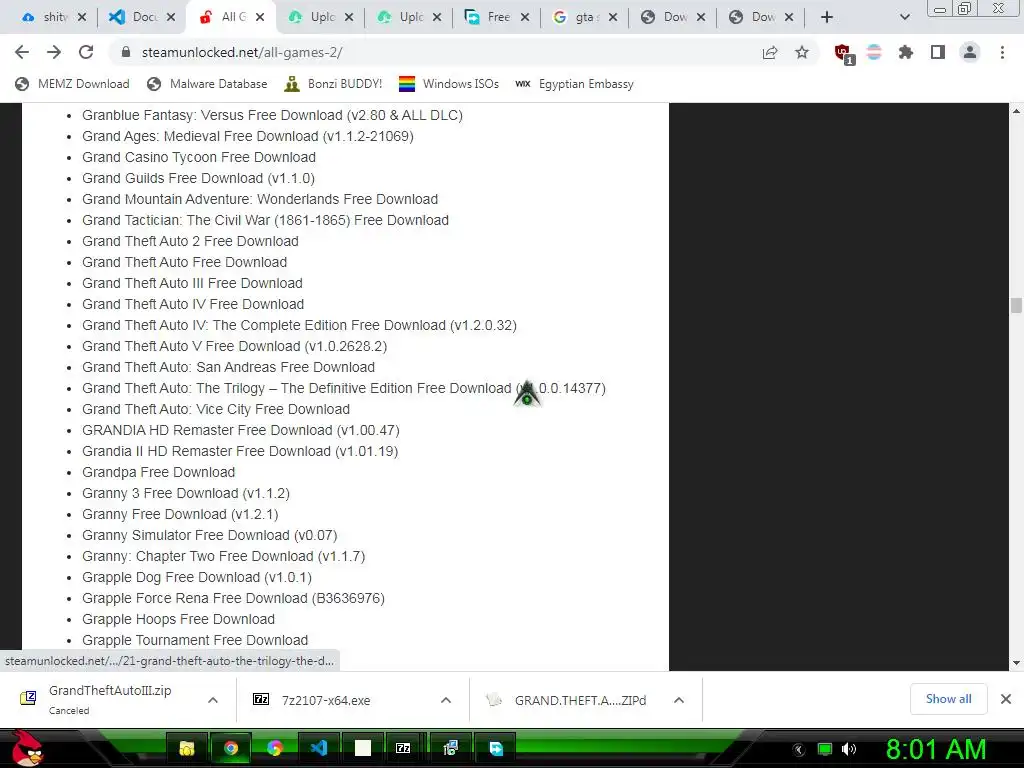Open the uBlock Origin extension
1024x768 pixels.
(843, 54)
